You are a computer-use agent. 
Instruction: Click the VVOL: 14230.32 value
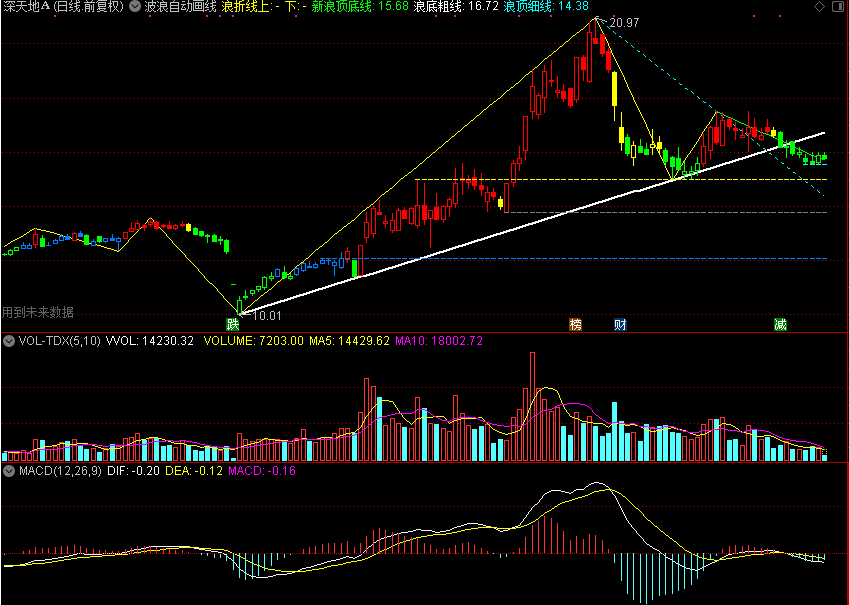(x=149, y=341)
